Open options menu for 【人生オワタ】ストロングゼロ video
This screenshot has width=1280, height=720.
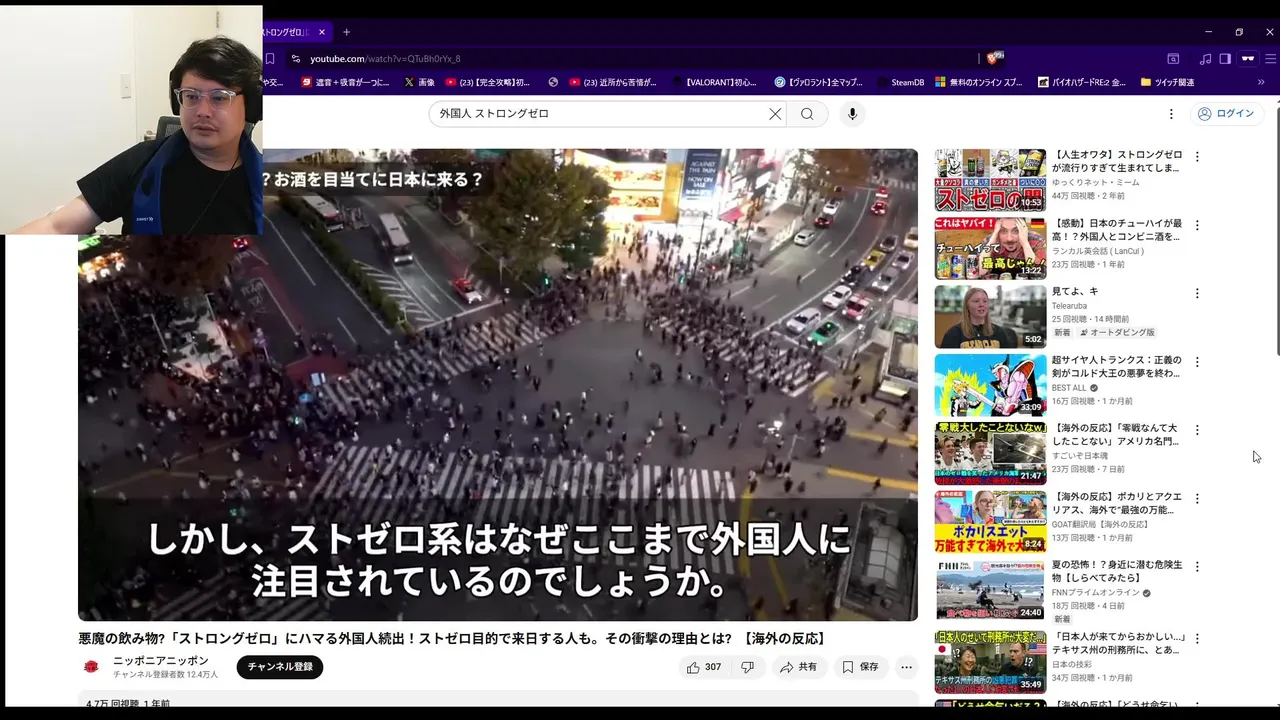point(1197,157)
